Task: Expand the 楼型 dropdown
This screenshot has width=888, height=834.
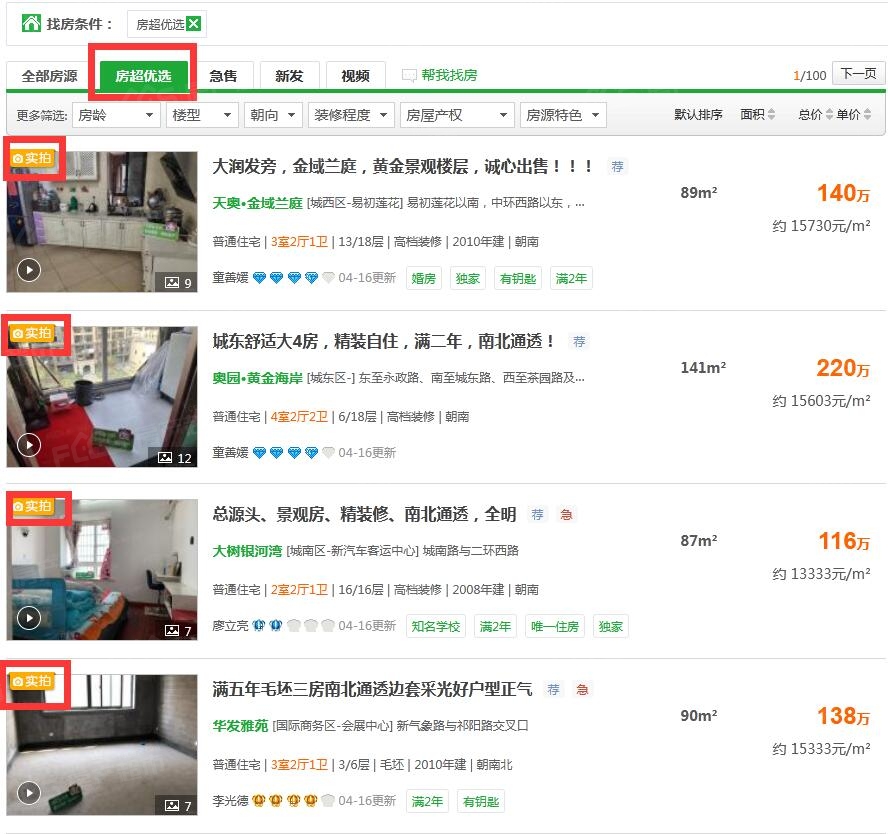Action: (202, 115)
